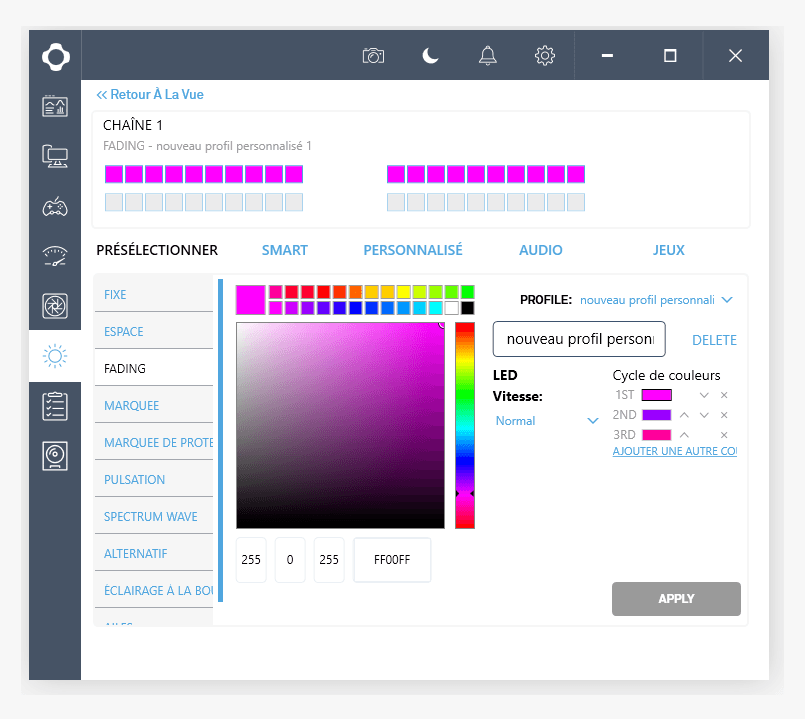Remove the 1ST color from the cycle
The height and width of the screenshot is (719, 805).
click(x=724, y=396)
